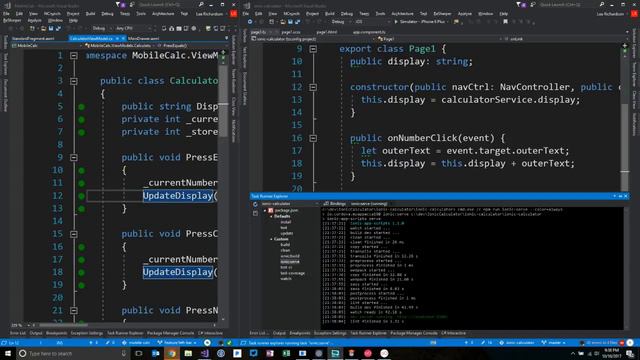Collapse Defaults group in Task Runner tree
Viewport: 640px width, 360px height.
[x=271, y=216]
